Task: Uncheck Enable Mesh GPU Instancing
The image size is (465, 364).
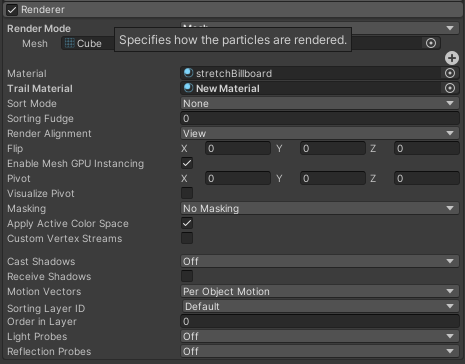Action: tap(187, 163)
